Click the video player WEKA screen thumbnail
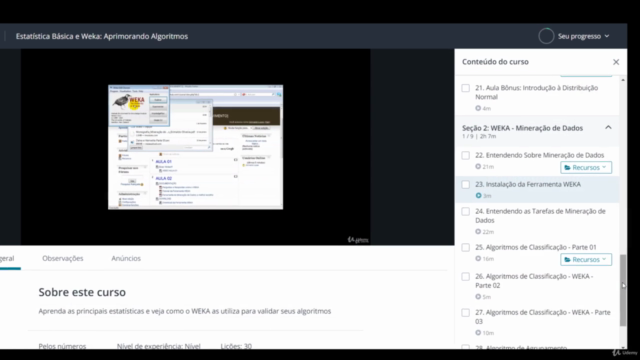This screenshot has width=640, height=360. [x=196, y=147]
